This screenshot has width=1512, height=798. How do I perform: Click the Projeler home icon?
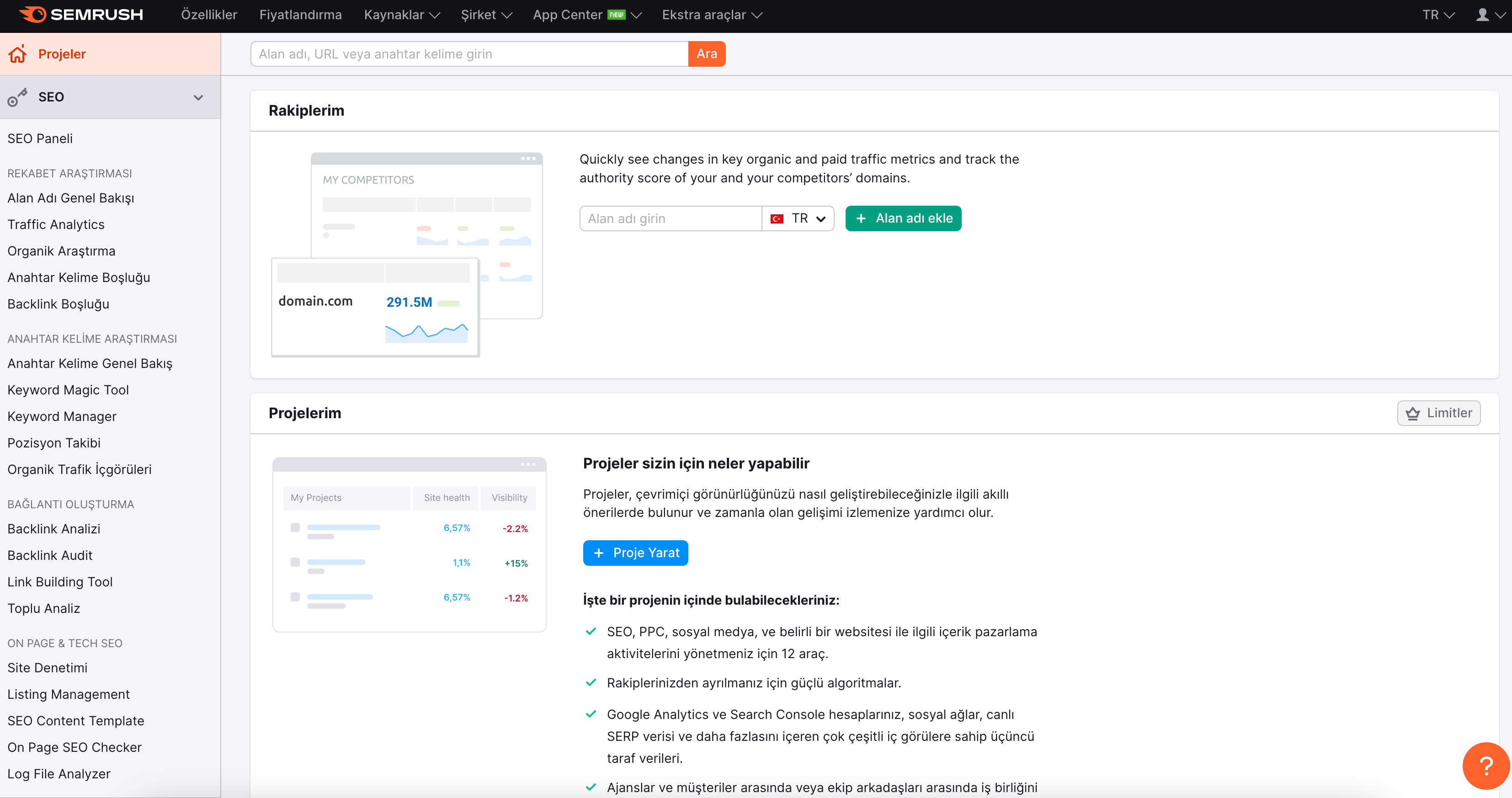pyautogui.click(x=18, y=54)
